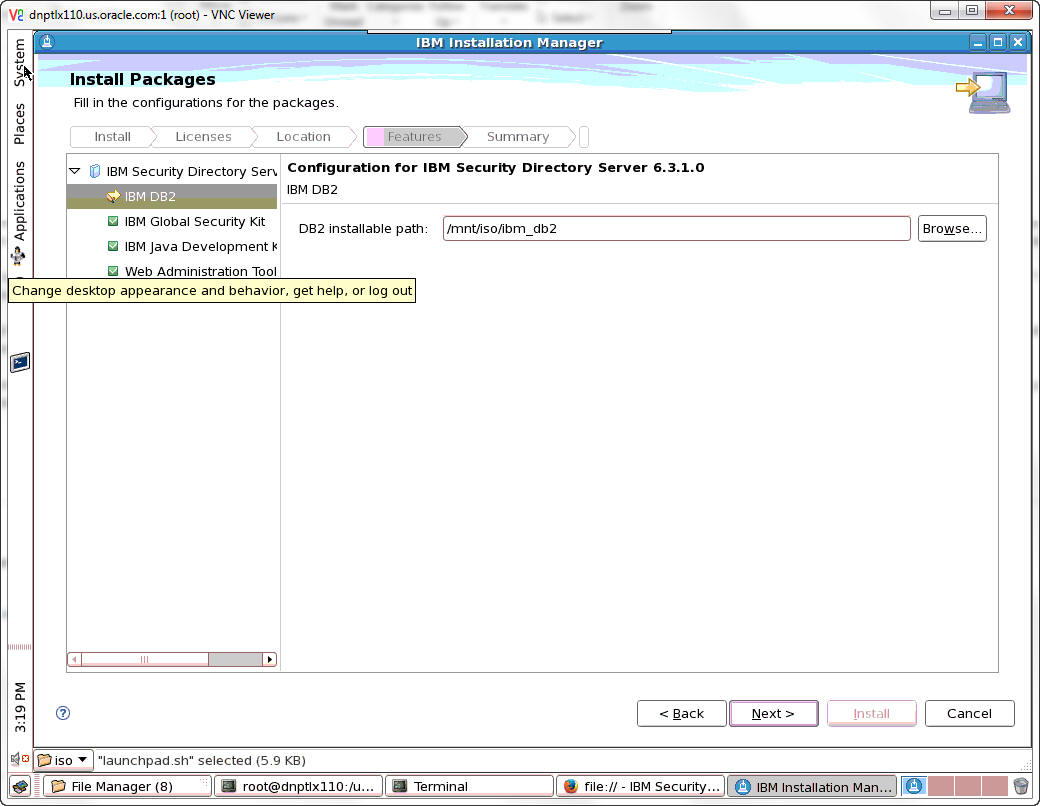
Task: Toggle the Web Administration Tool checkbox
Action: point(113,271)
